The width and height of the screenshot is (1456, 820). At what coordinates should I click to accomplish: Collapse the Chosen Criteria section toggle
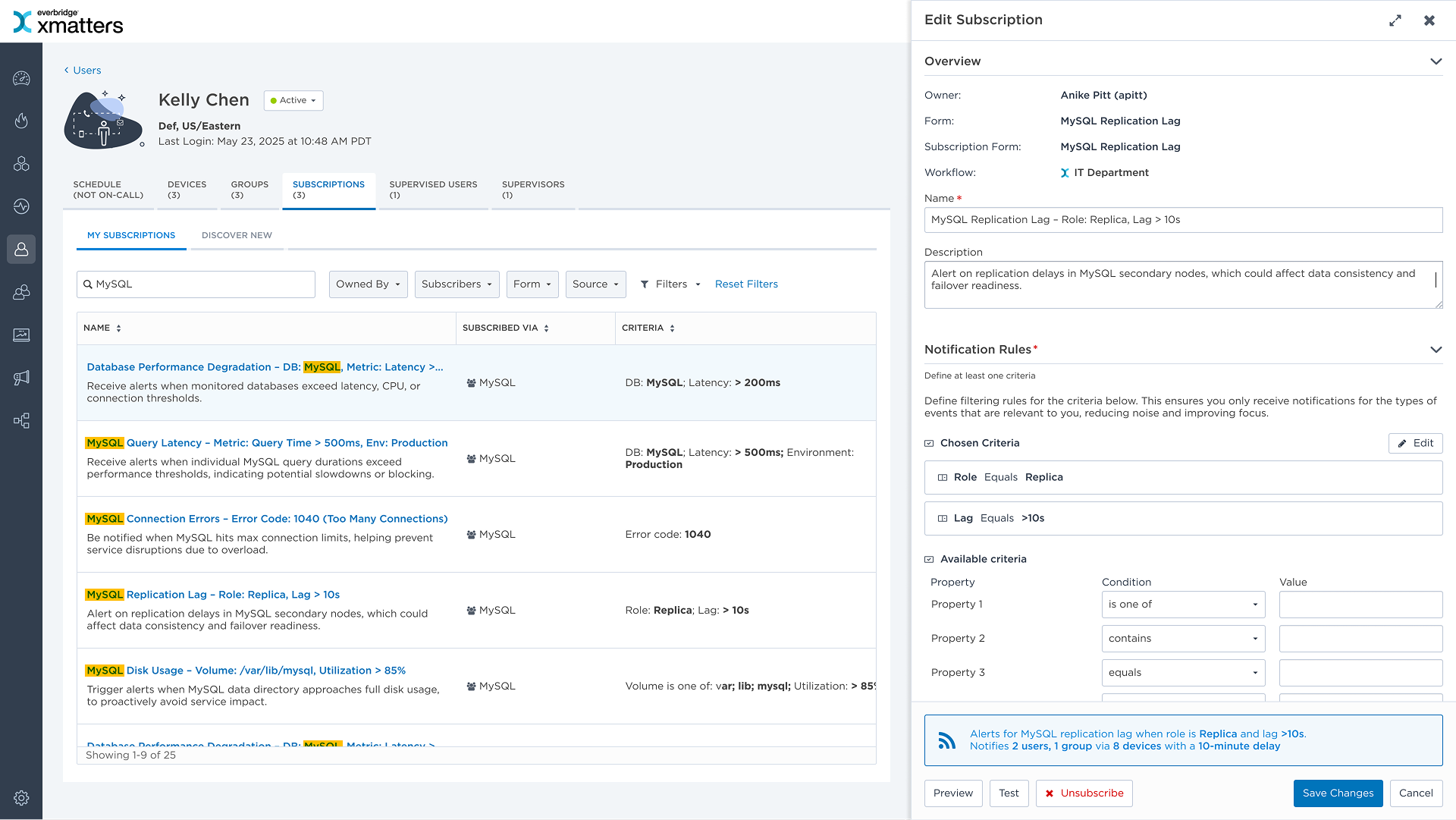(x=929, y=444)
